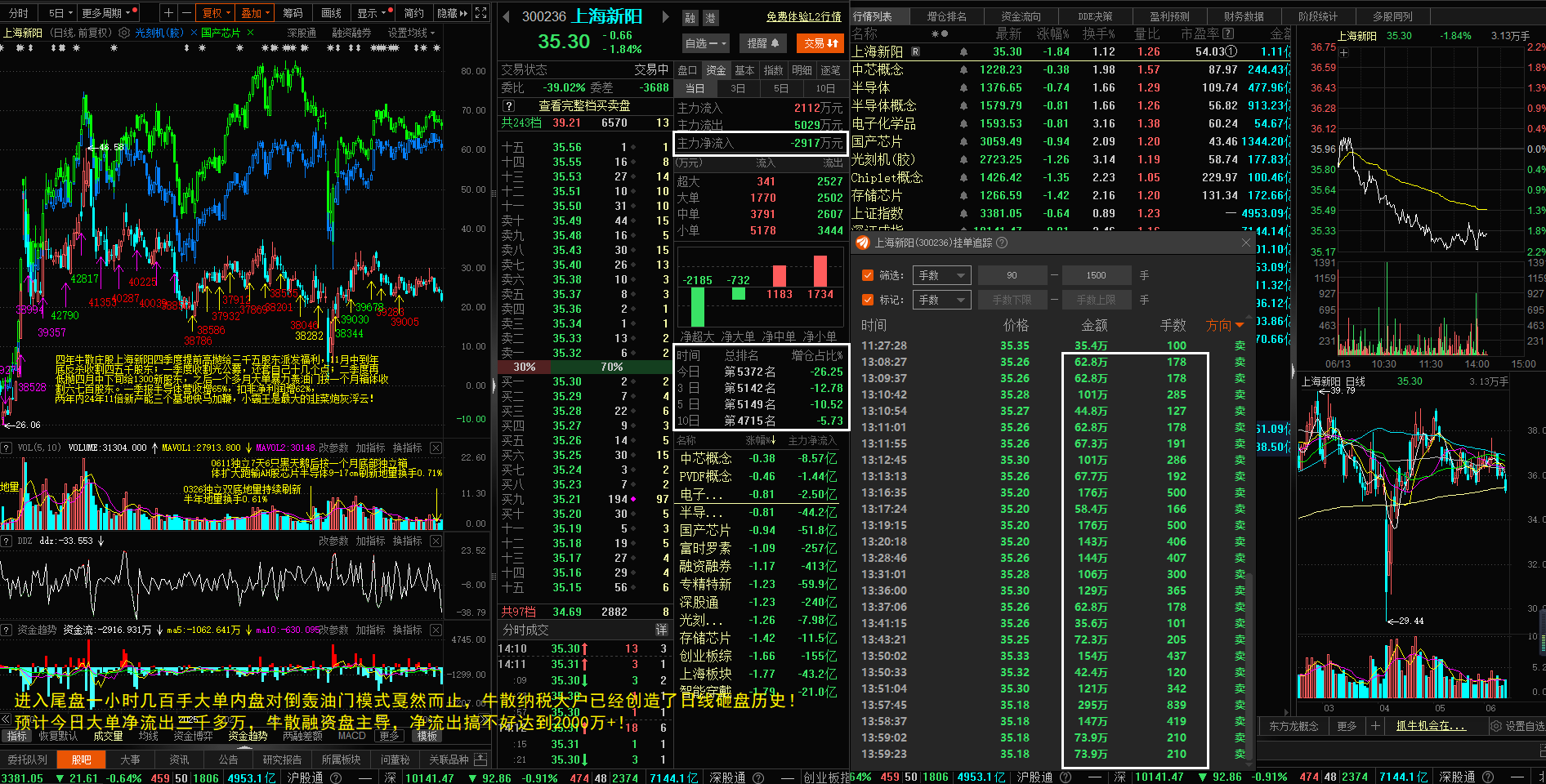Toggle the 筛选 filter checkbox
The width and height of the screenshot is (1546, 784).
pos(868,275)
